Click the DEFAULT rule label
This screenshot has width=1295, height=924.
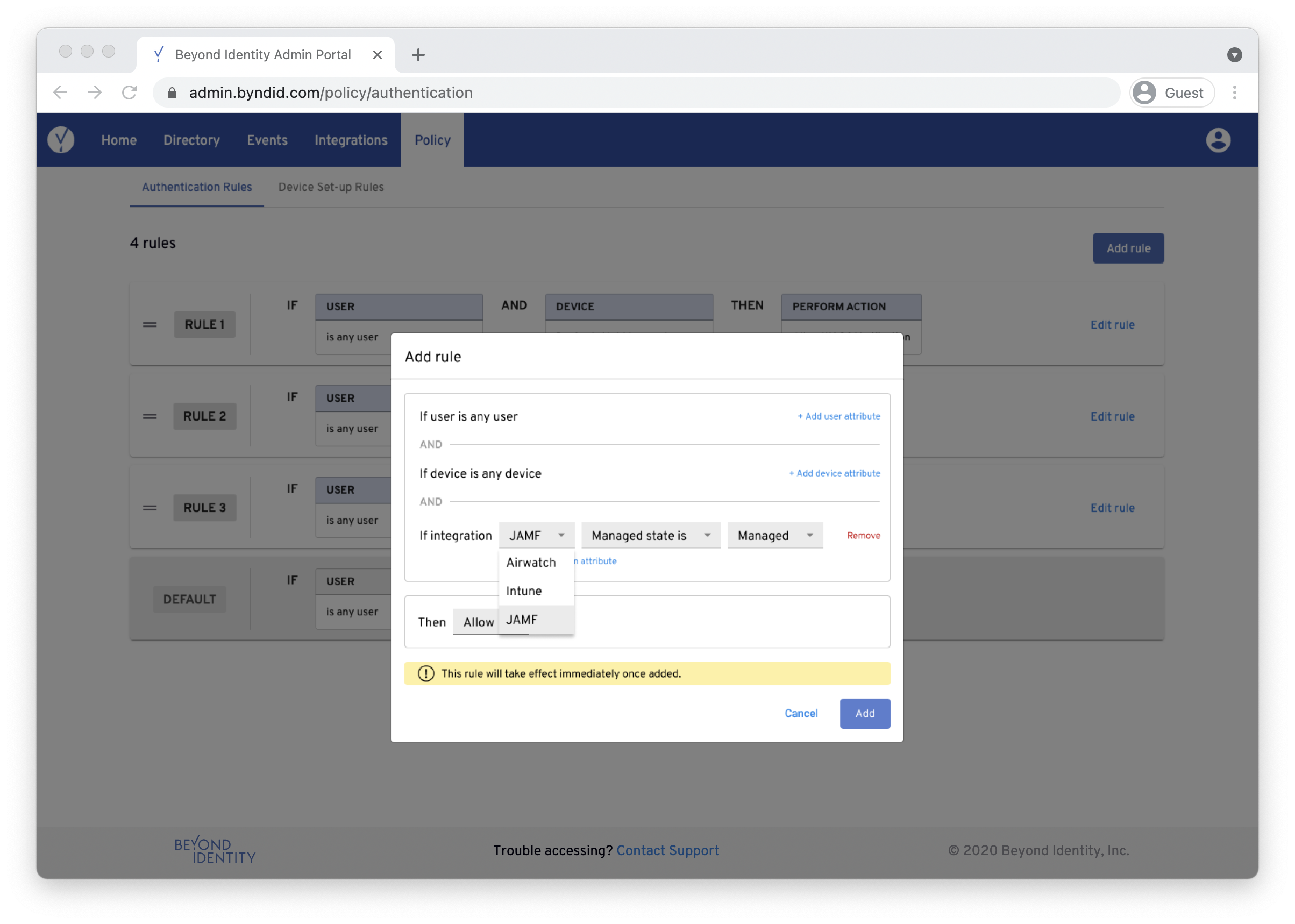(x=189, y=599)
